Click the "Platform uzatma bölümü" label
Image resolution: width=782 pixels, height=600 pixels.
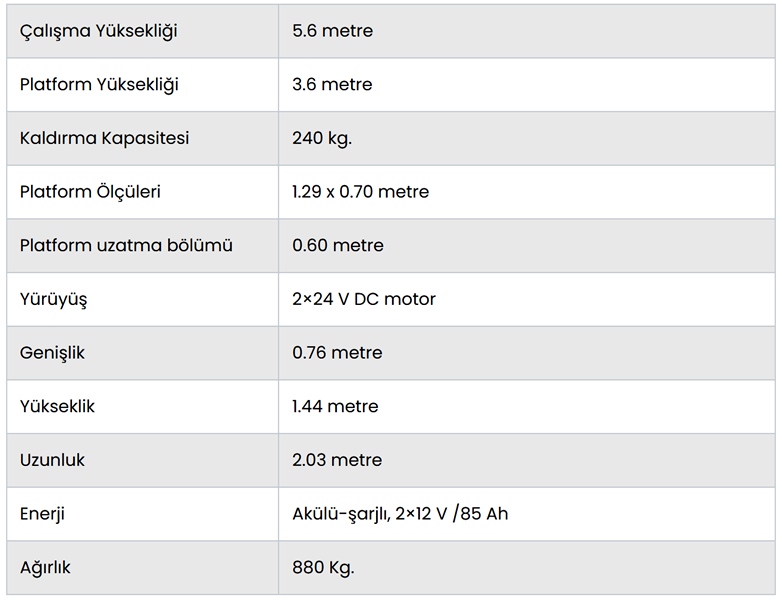click(x=126, y=245)
